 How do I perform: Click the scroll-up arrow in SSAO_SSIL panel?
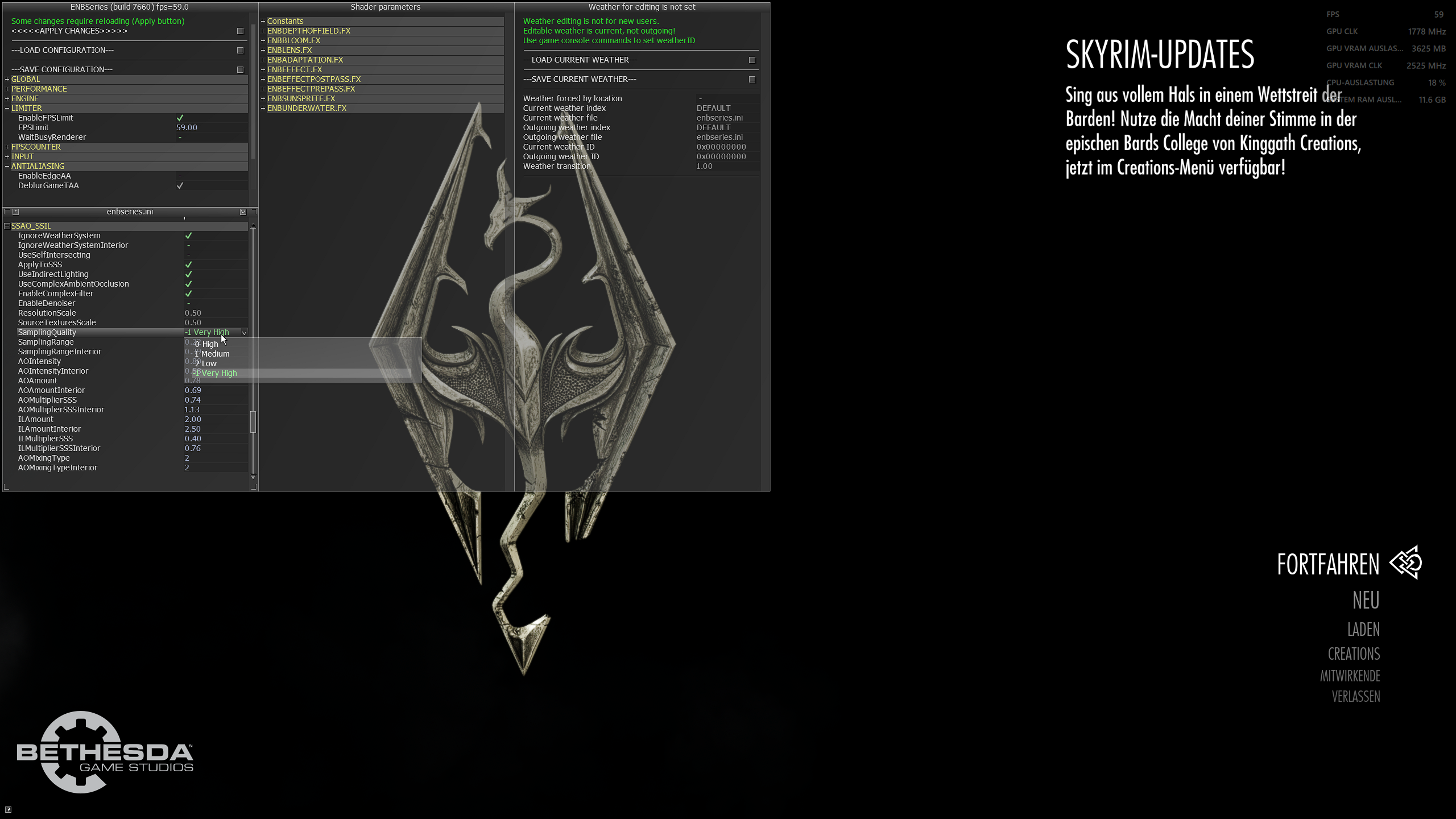point(253,227)
